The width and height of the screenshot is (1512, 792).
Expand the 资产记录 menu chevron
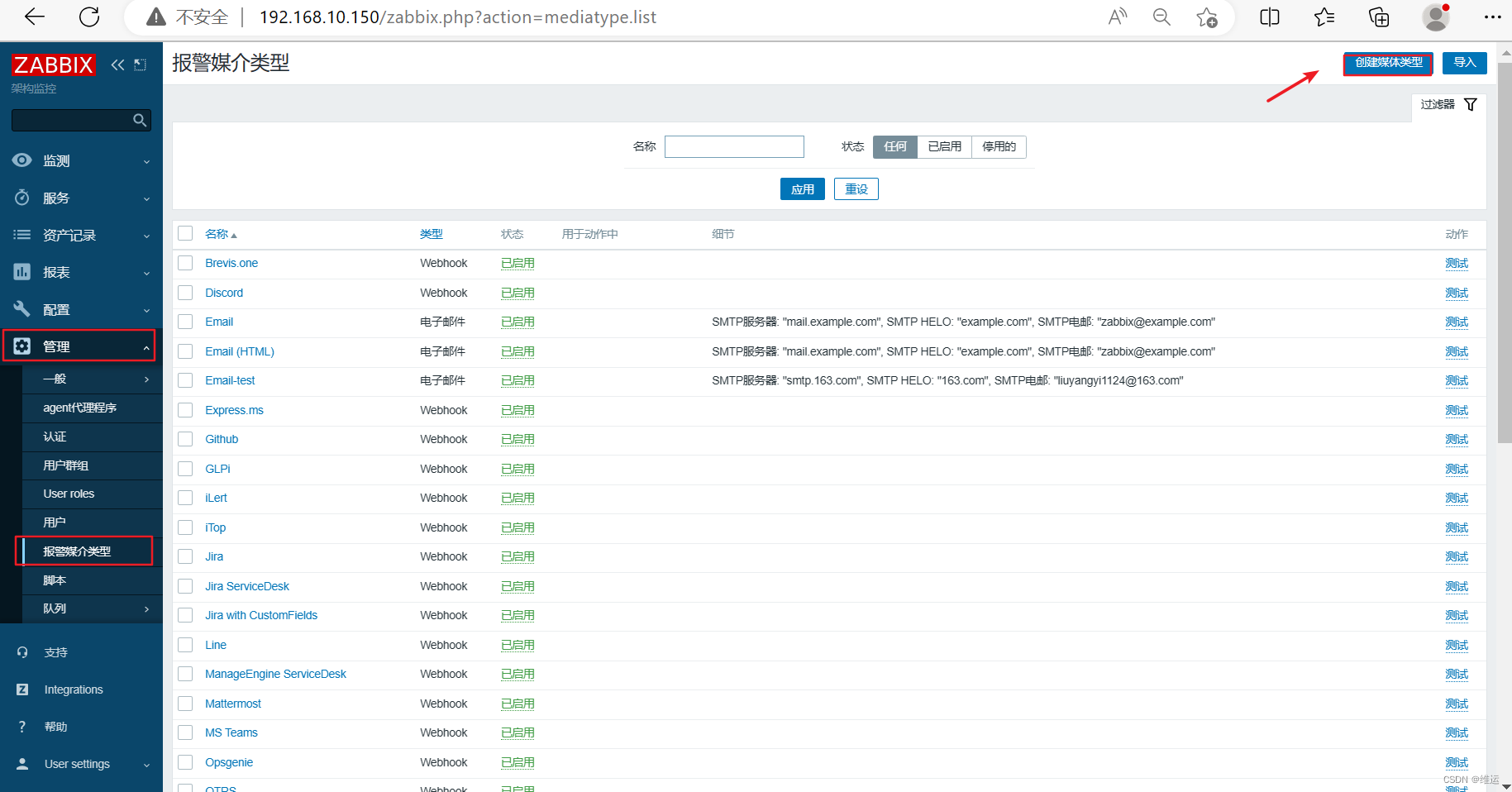[147, 236]
